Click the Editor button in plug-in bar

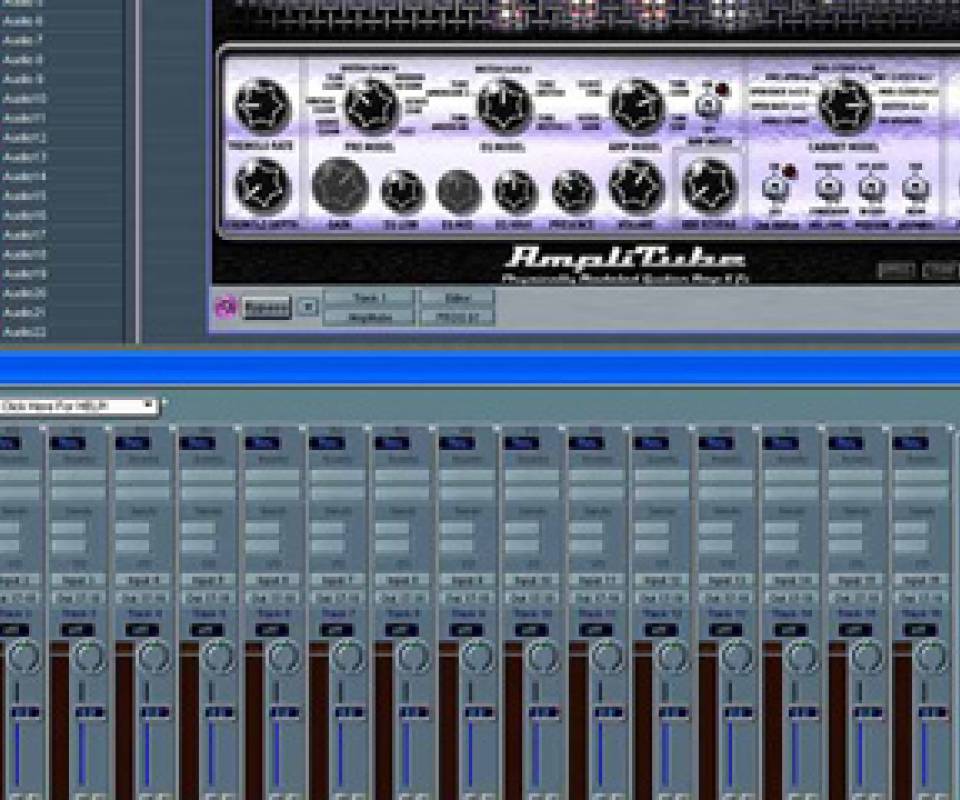point(457,298)
